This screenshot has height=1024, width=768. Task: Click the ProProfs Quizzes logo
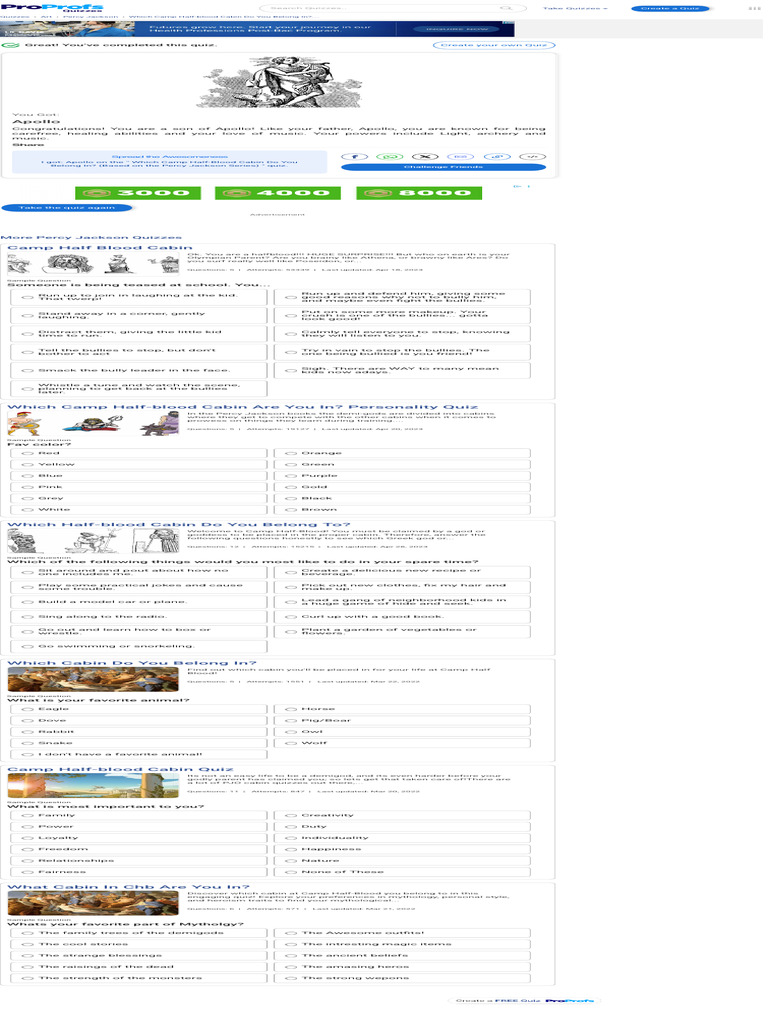pyautogui.click(x=52, y=8)
